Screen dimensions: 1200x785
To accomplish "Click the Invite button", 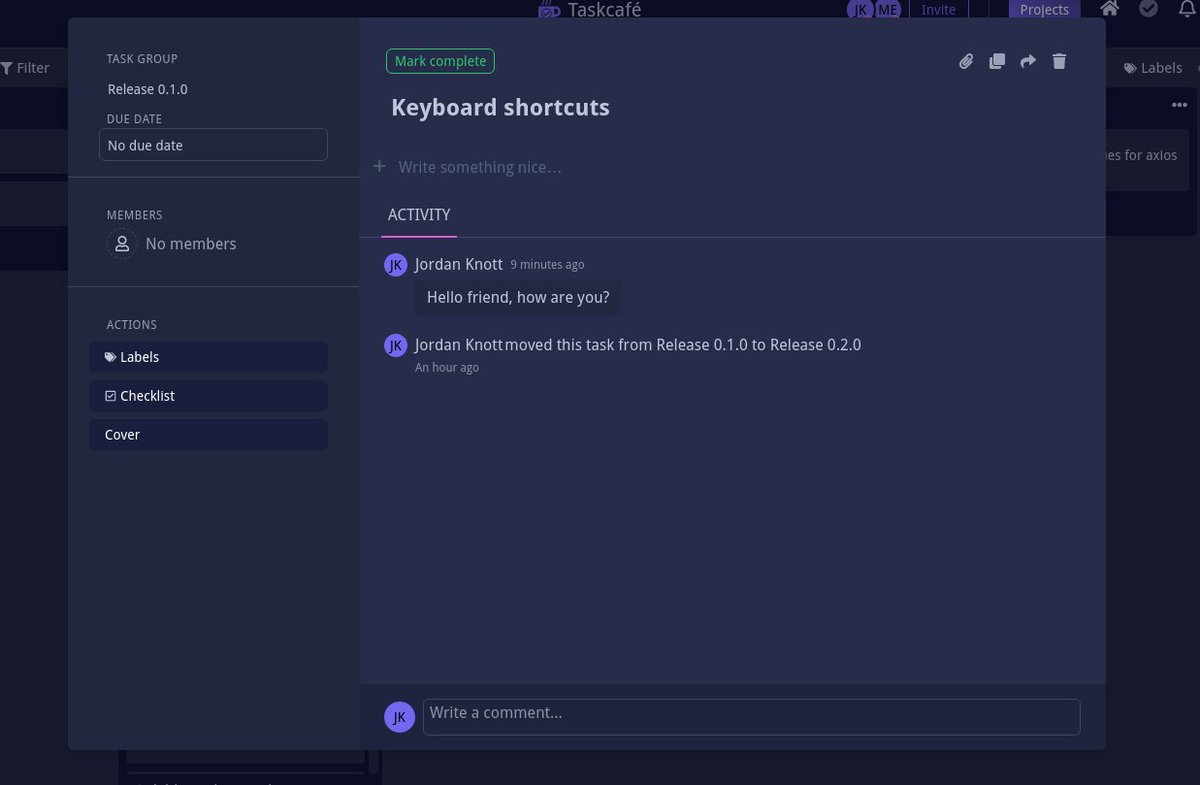I will (938, 9).
